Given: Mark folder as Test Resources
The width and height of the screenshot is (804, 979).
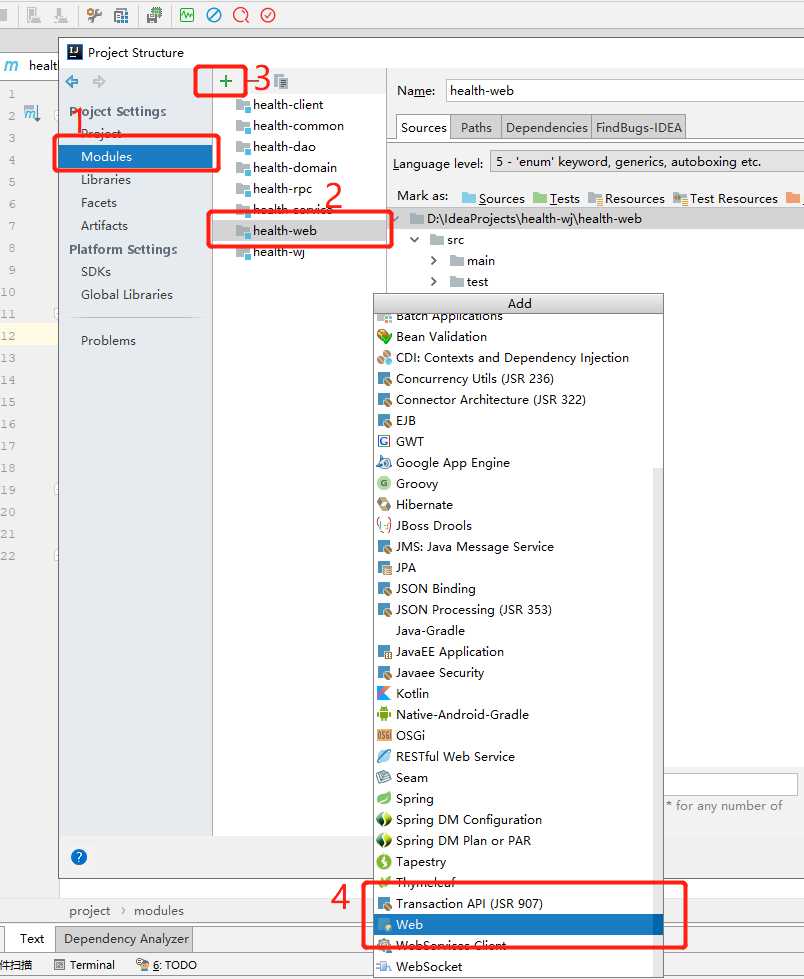Looking at the screenshot, I should (x=725, y=199).
